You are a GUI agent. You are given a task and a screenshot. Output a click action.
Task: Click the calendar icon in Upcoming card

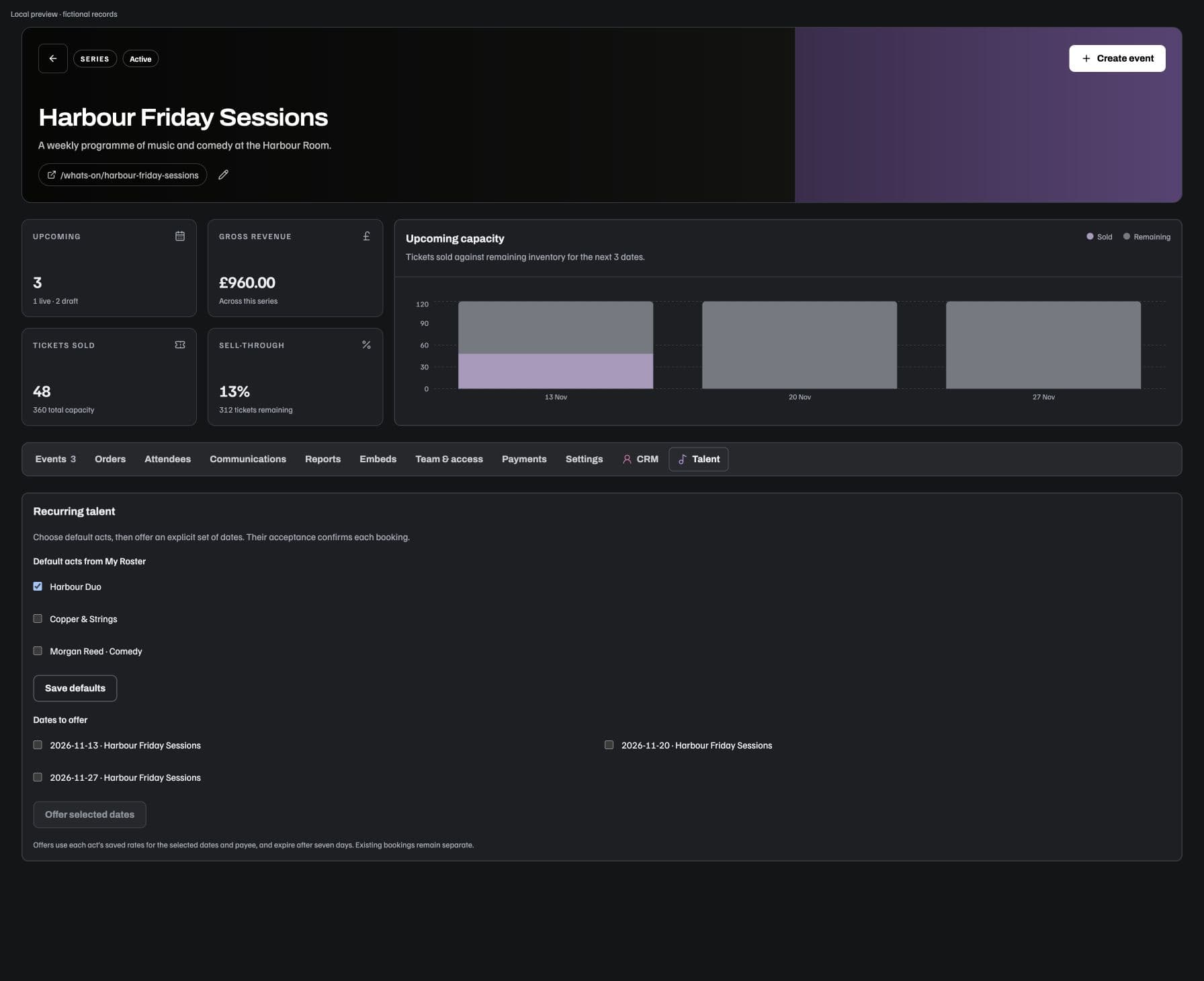tap(180, 236)
